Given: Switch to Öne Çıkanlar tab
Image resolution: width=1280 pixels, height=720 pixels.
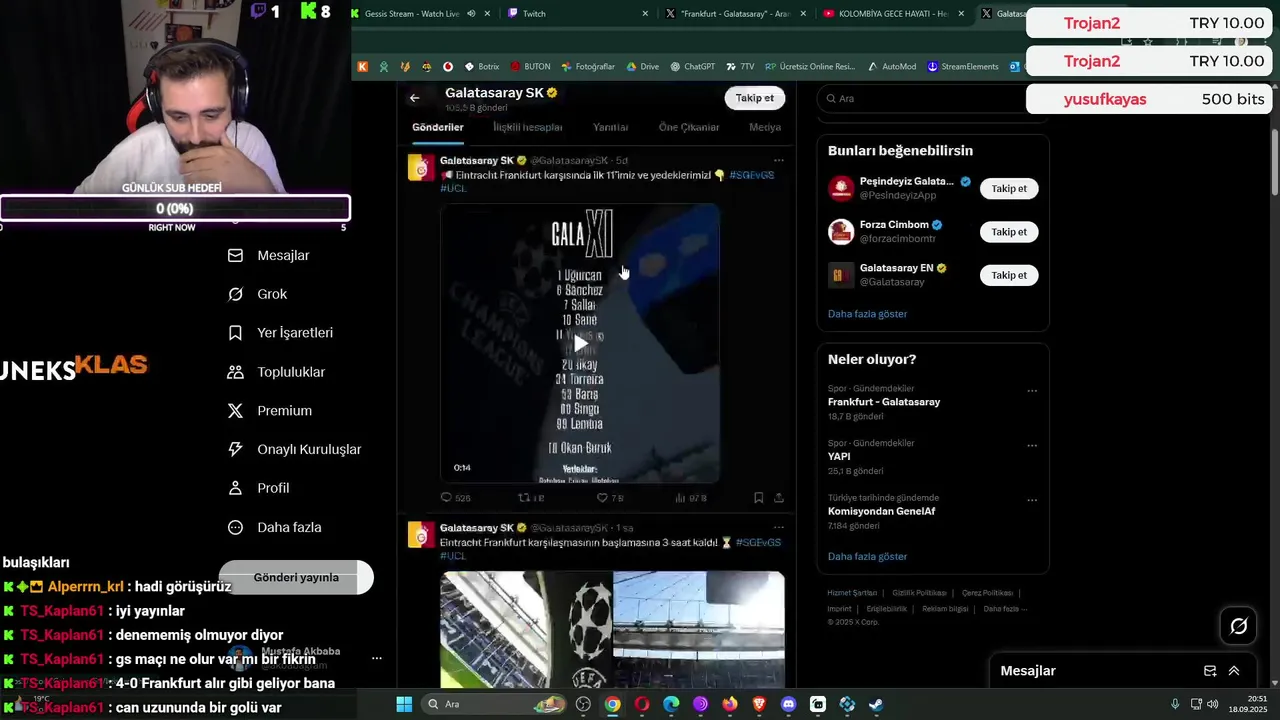Looking at the screenshot, I should [x=689, y=127].
